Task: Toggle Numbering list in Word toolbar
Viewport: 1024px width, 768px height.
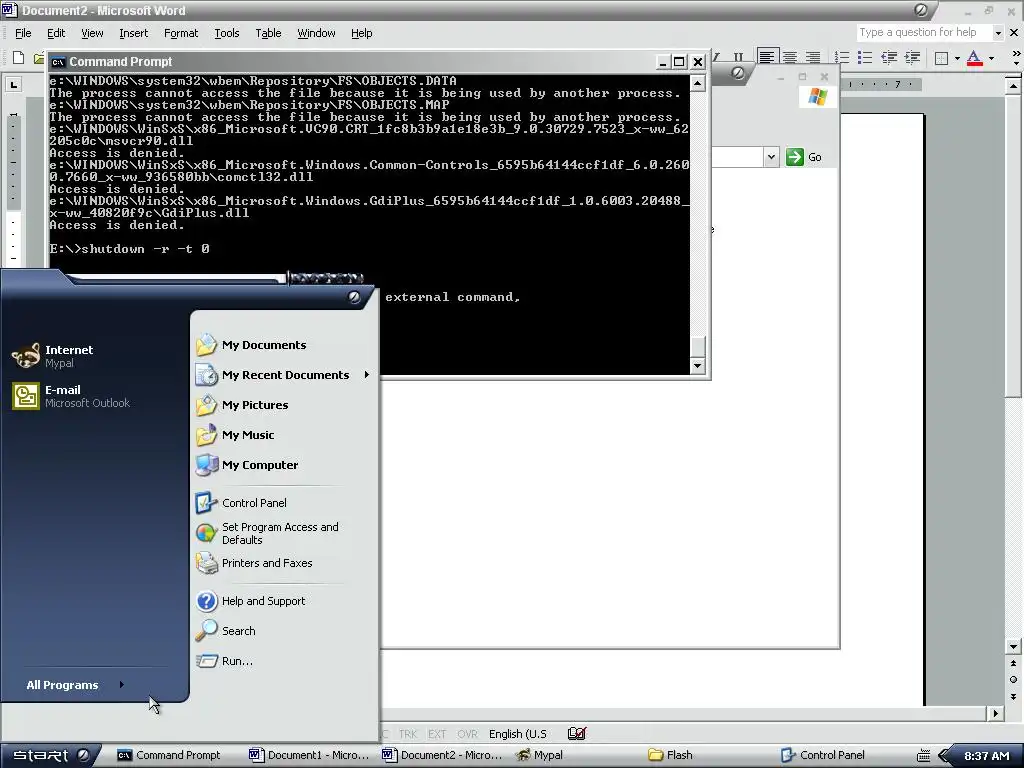Action: pyautogui.click(x=842, y=57)
